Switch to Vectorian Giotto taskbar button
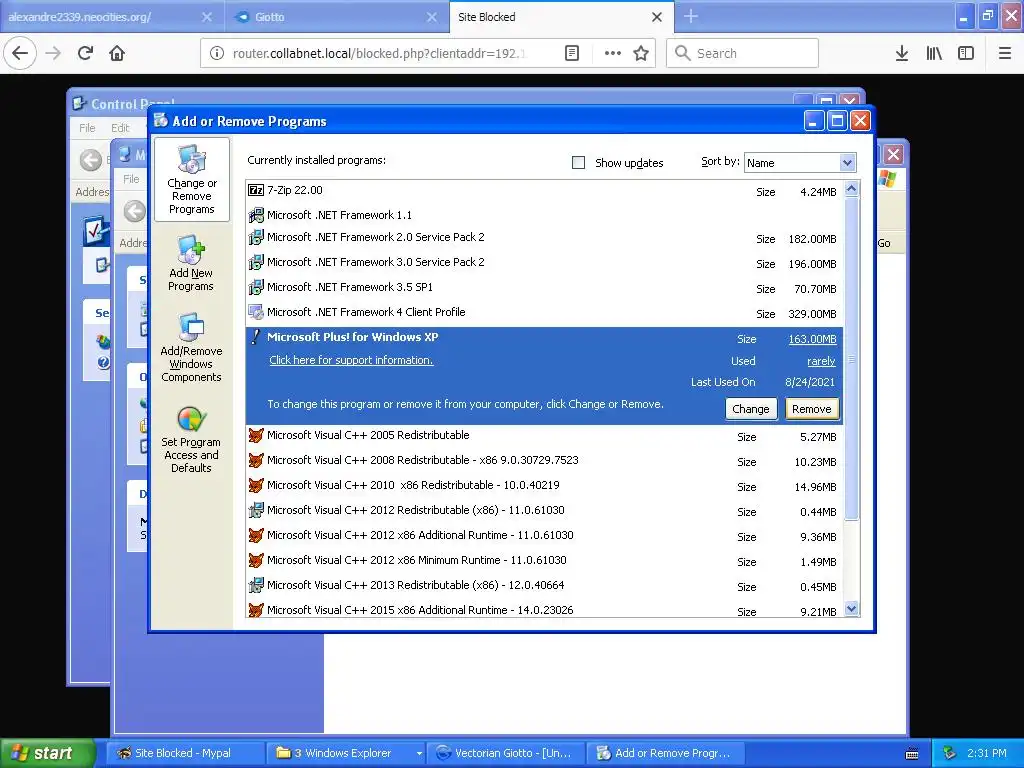 point(505,753)
